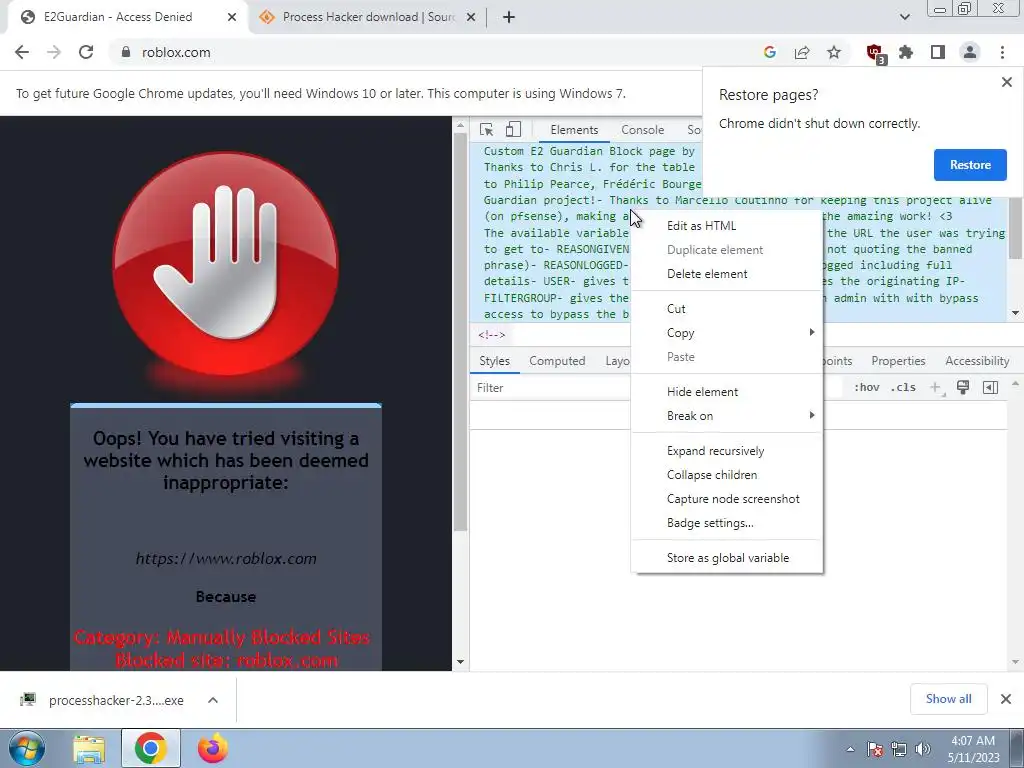Toggle the .cls classes button

tap(903, 387)
